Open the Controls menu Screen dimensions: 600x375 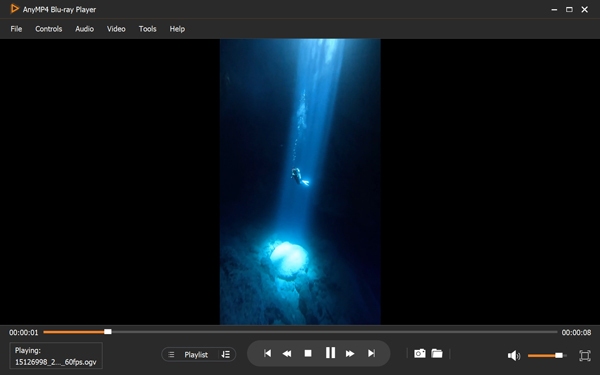pos(49,29)
